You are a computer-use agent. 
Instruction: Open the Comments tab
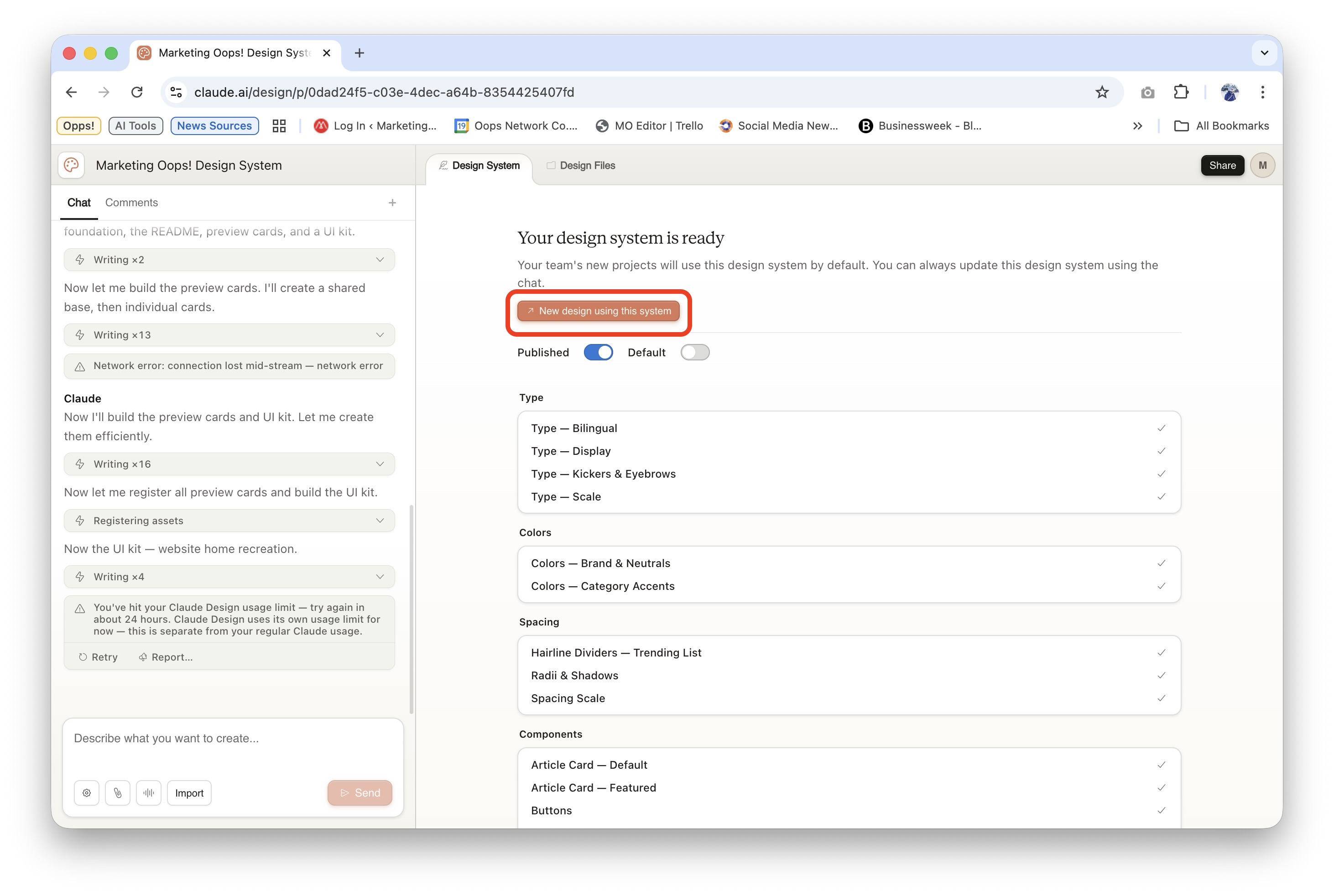coord(131,202)
